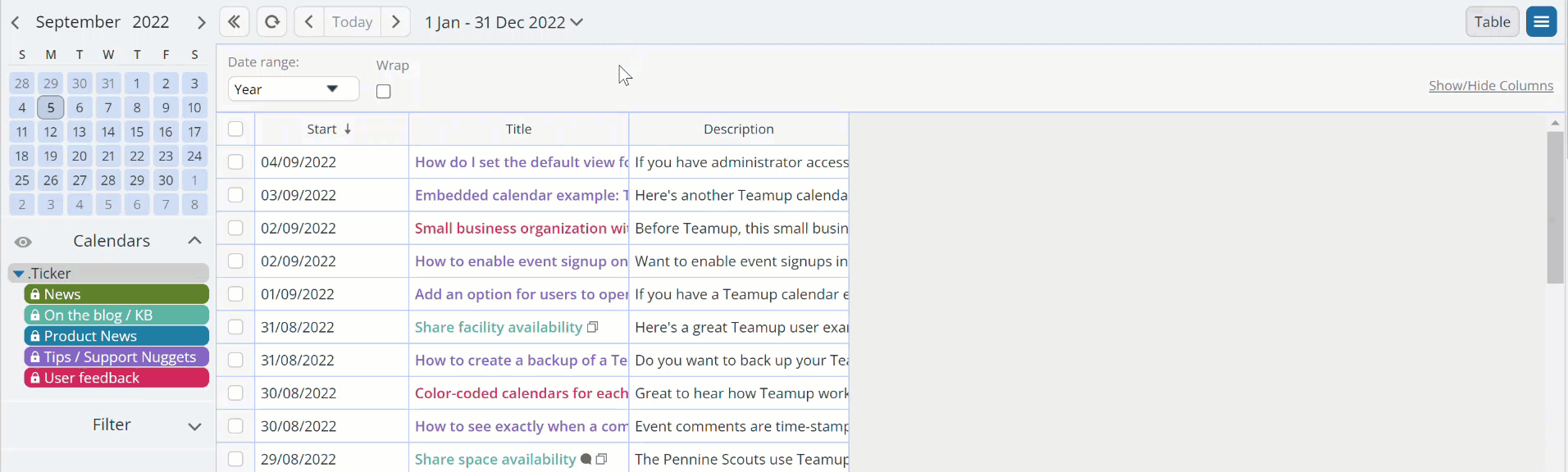
Task: Collapse the .Ticker calendar folder
Action: (18, 274)
